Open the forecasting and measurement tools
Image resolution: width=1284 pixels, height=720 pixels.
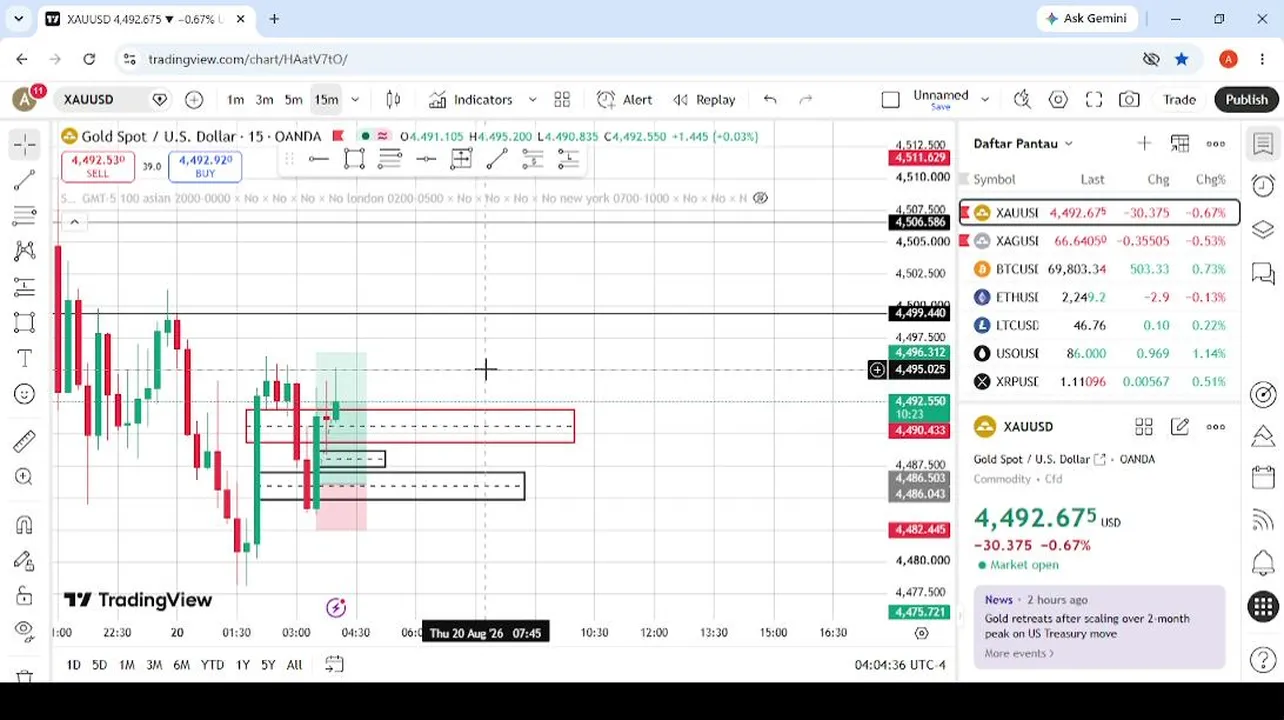pos(25,287)
